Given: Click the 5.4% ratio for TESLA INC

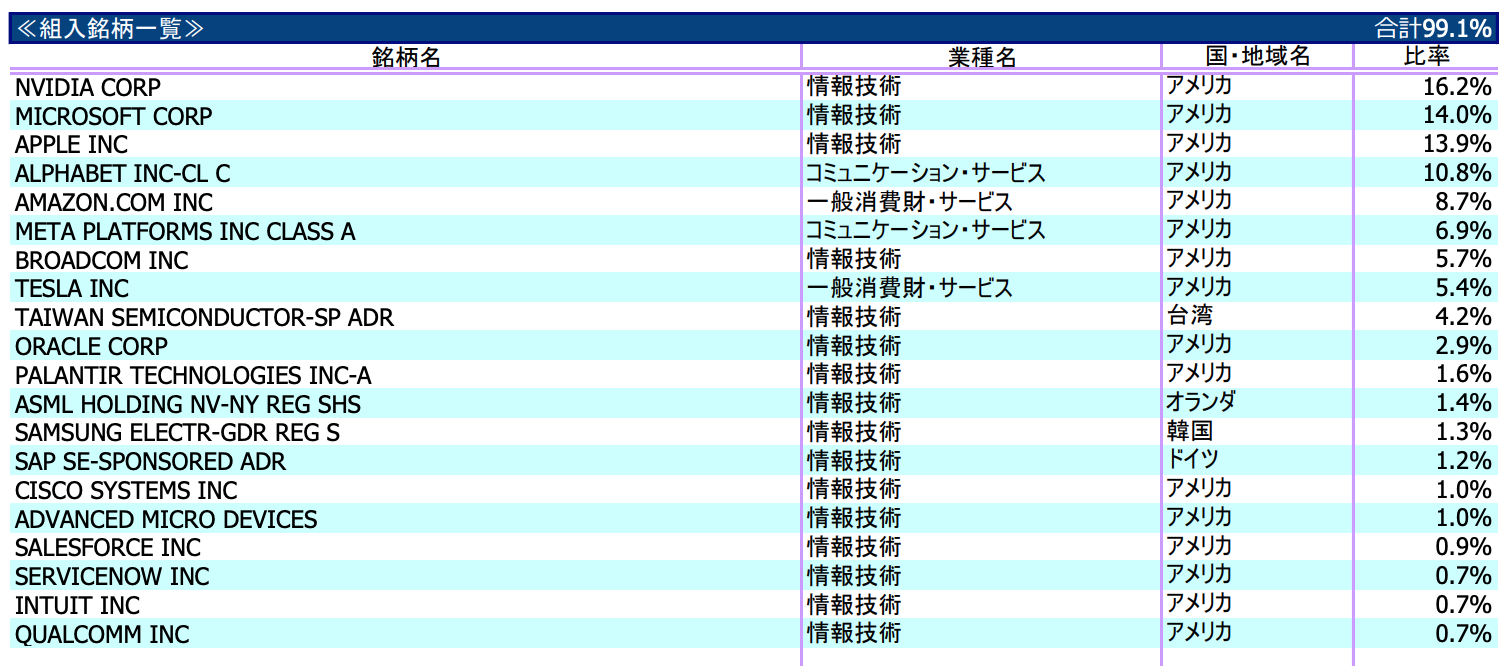Looking at the screenshot, I should pyautogui.click(x=1462, y=289).
